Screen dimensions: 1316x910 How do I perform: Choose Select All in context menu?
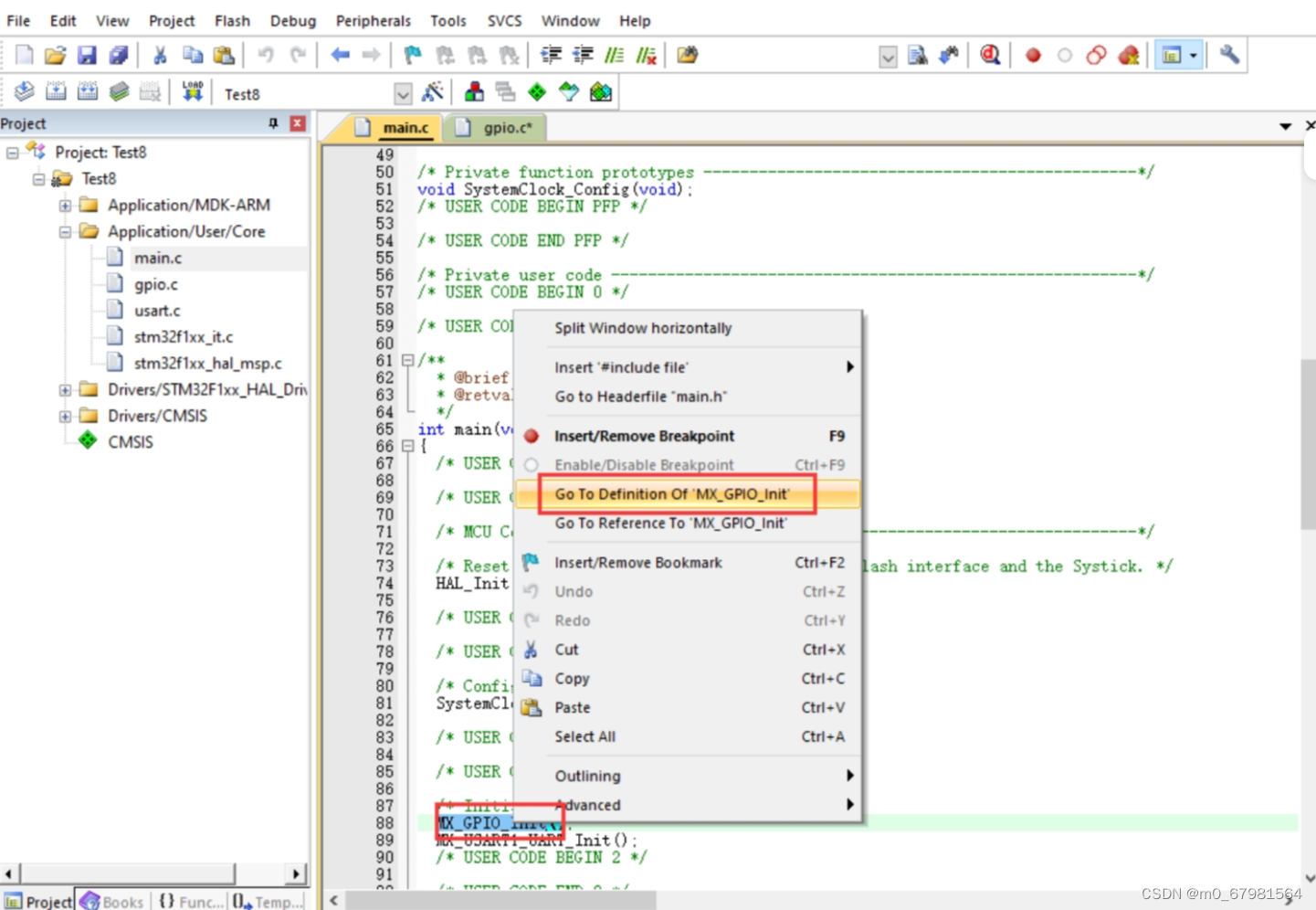(688, 736)
